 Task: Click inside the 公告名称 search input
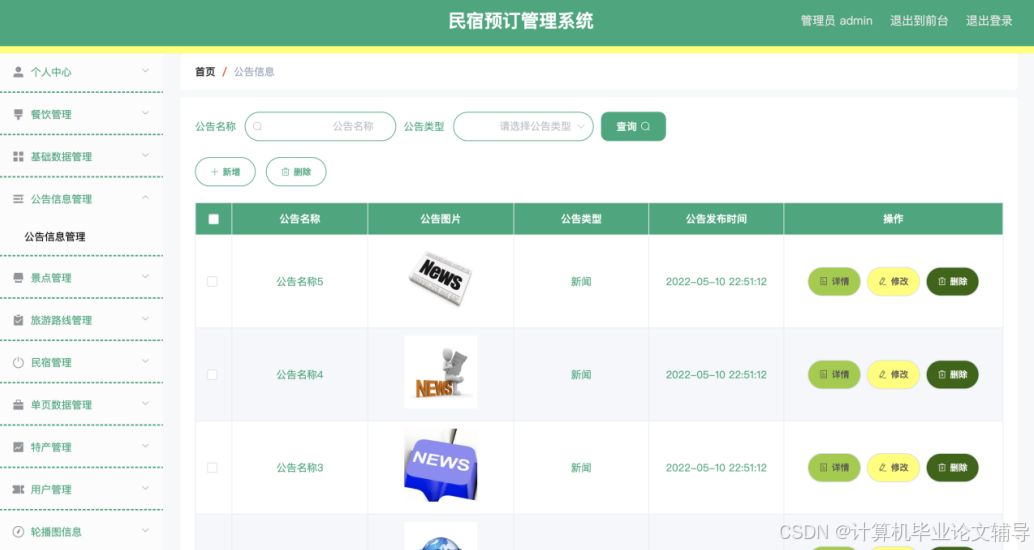(x=320, y=126)
